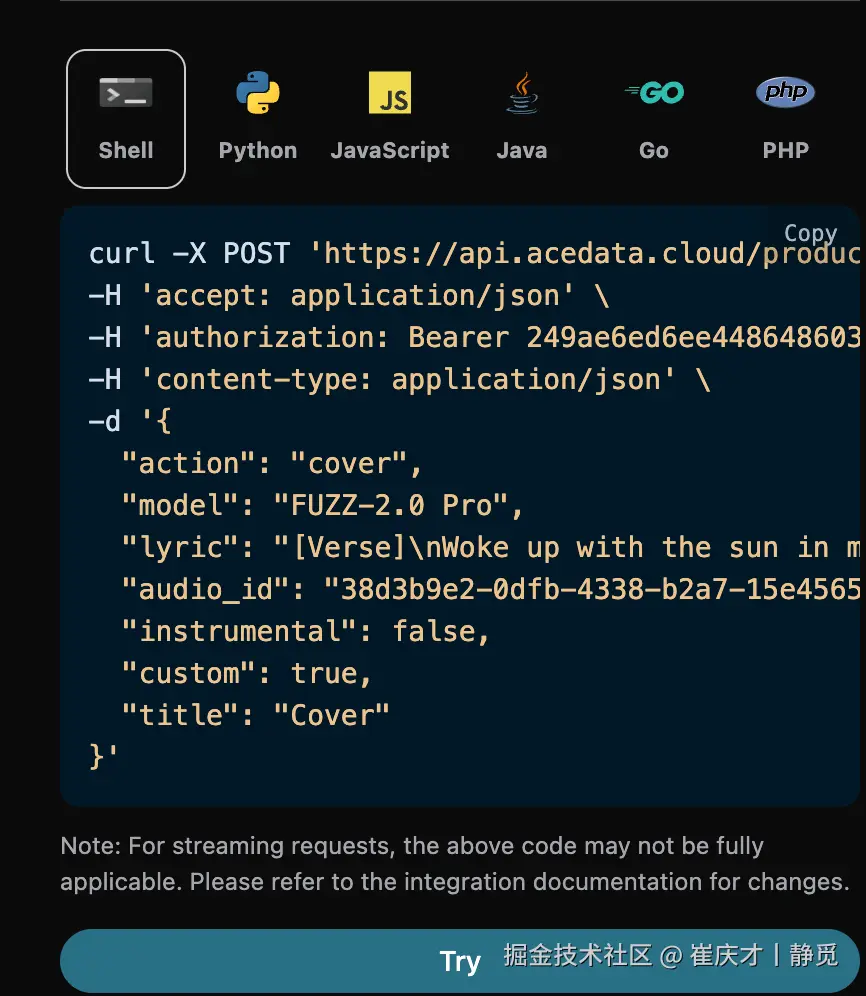Click the "action": "cover" line
The height and width of the screenshot is (996, 866).
coord(272,463)
